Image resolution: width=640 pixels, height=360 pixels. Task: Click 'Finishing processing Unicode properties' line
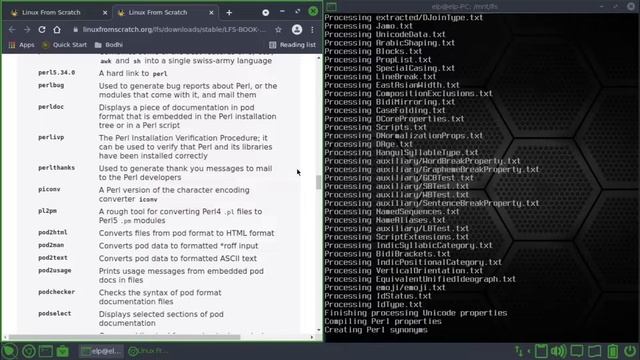pyautogui.click(x=416, y=313)
